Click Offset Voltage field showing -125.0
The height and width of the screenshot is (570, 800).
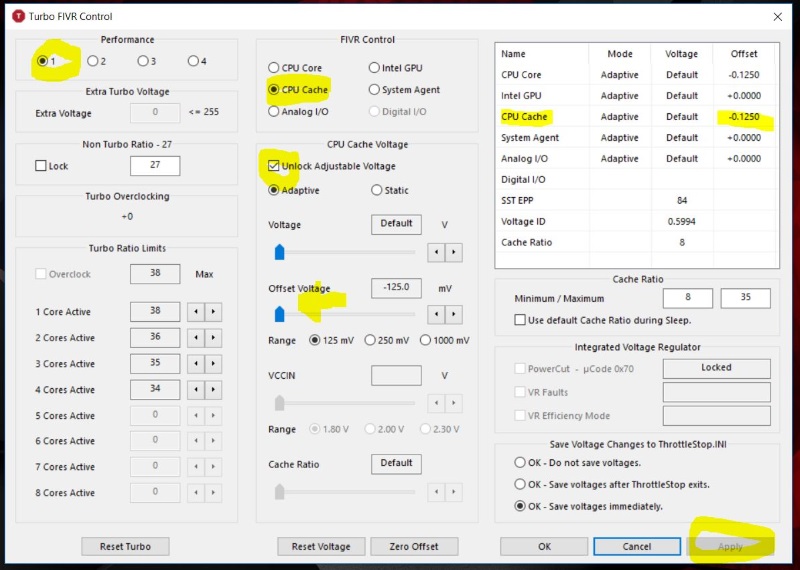[x=396, y=288]
